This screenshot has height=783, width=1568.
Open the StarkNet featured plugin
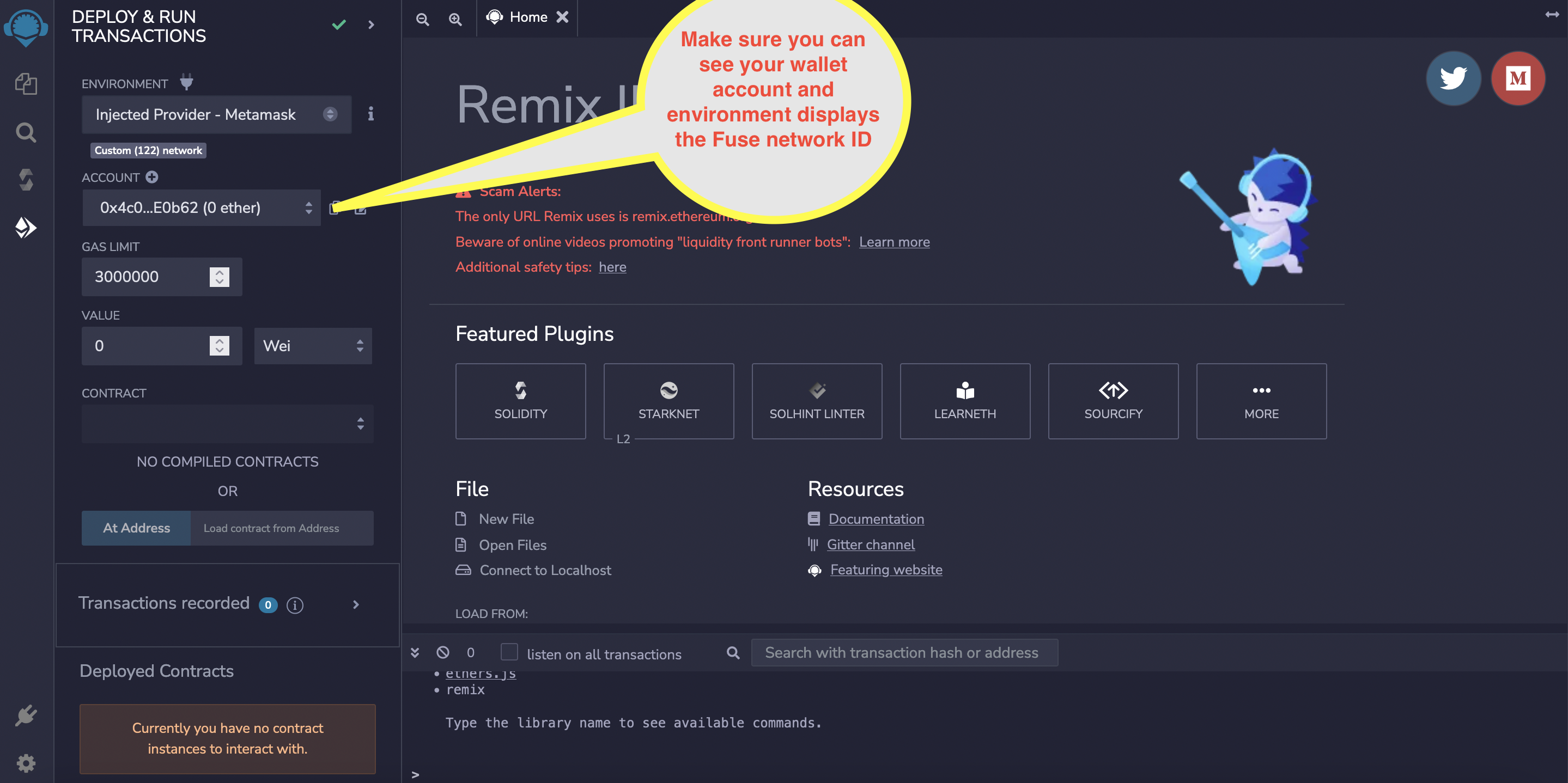coord(668,401)
